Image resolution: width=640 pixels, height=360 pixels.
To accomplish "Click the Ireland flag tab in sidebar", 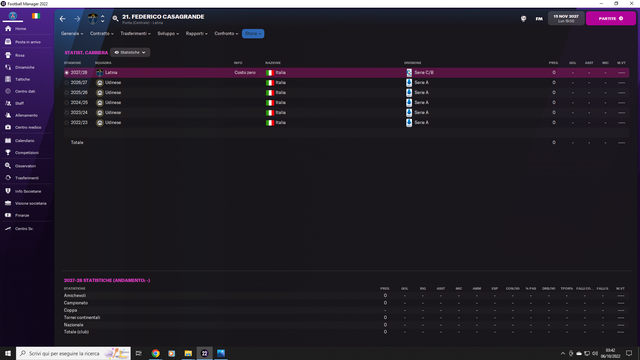I will (36, 16).
